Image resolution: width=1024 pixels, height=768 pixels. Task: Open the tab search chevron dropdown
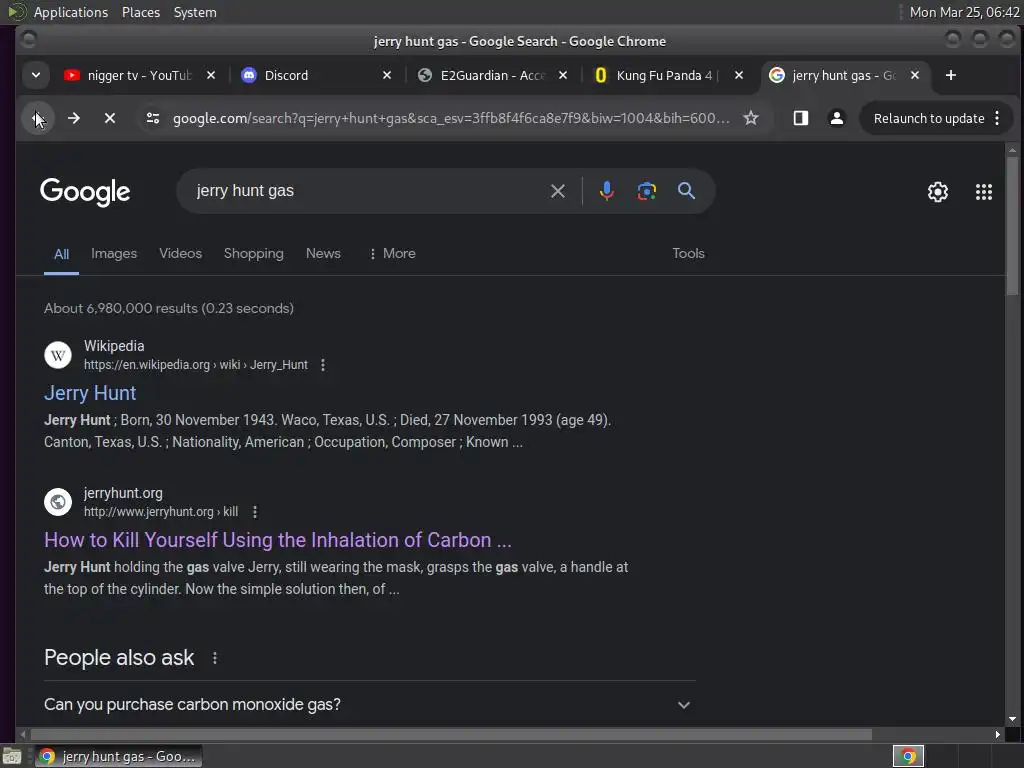point(36,75)
